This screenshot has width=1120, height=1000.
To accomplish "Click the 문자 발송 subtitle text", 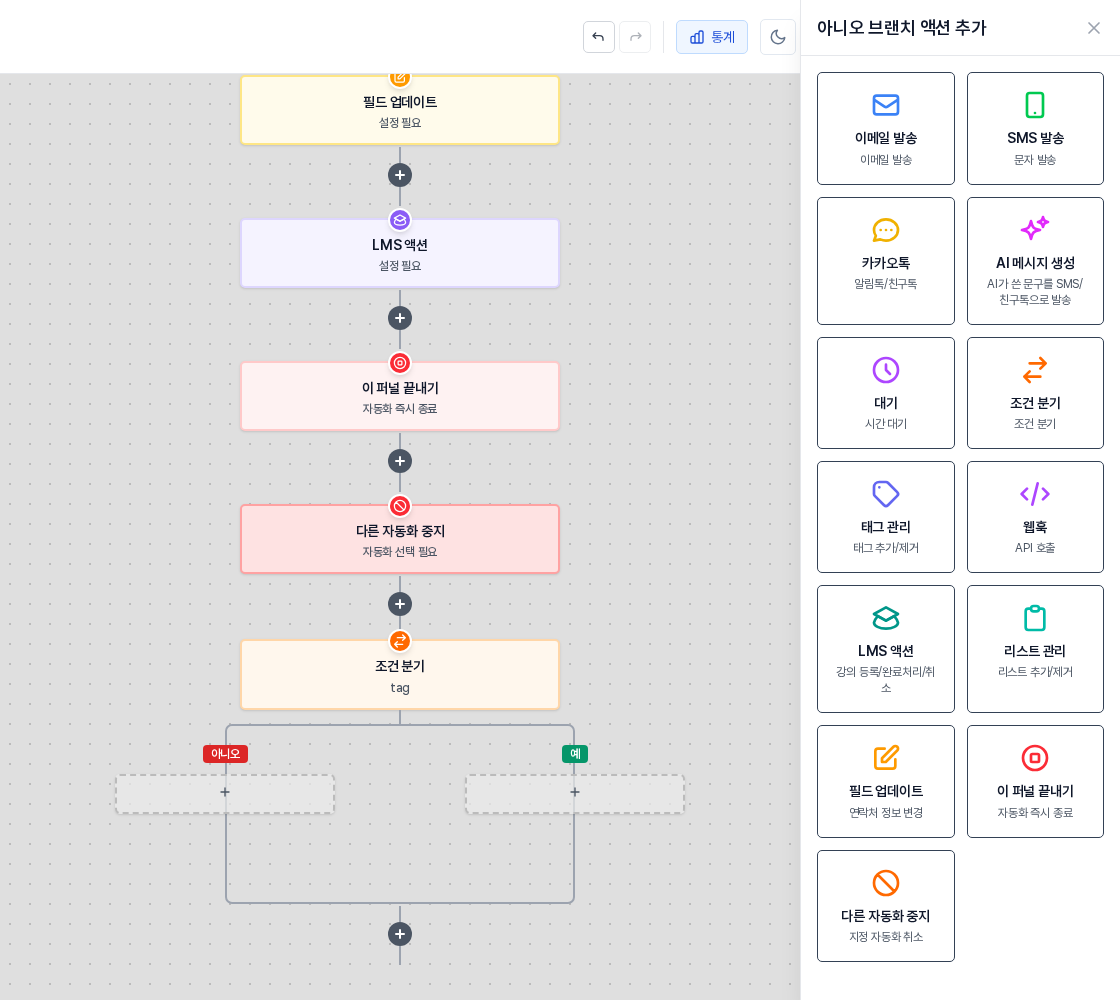I will click(1034, 159).
